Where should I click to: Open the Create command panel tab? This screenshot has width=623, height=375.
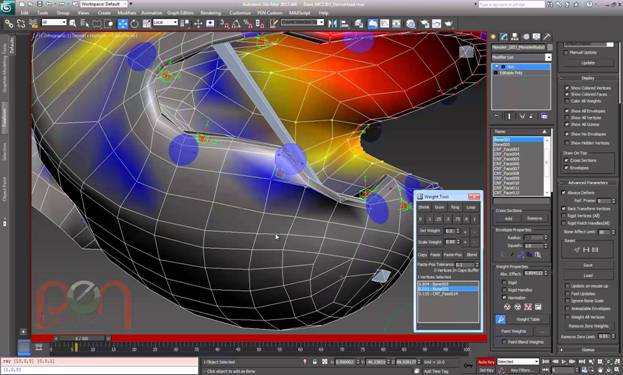pyautogui.click(x=494, y=37)
